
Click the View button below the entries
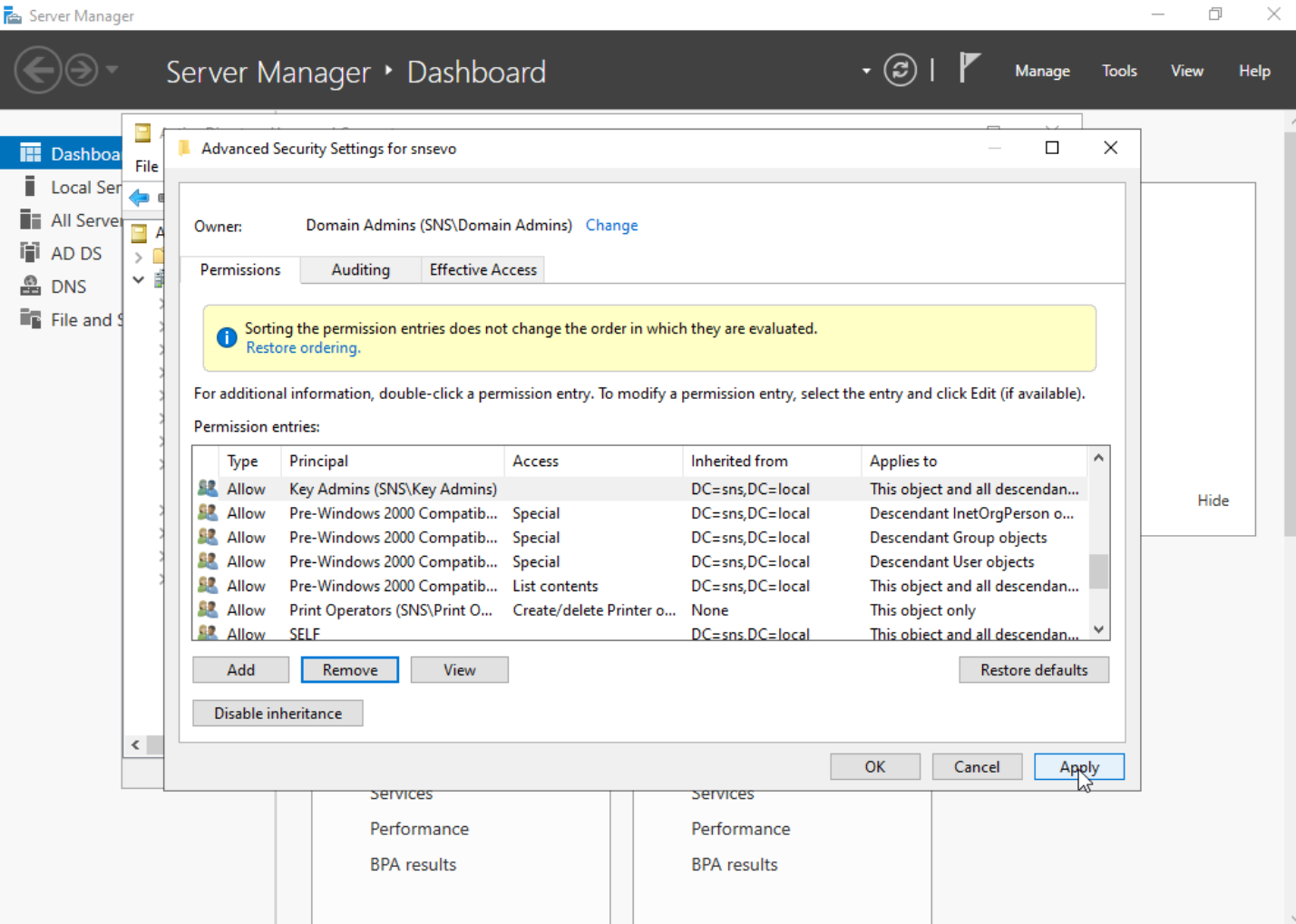[x=459, y=670]
